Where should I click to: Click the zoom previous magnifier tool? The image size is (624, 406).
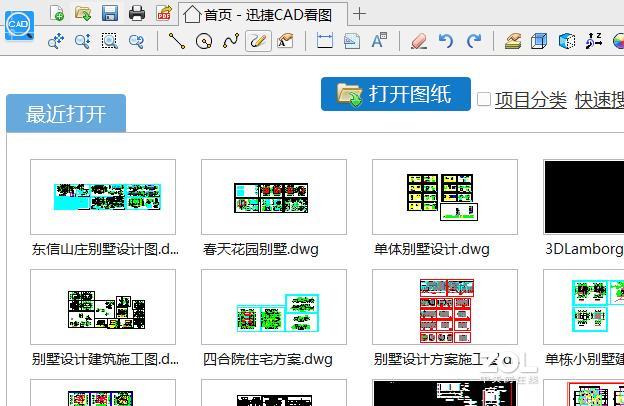[x=136, y=41]
